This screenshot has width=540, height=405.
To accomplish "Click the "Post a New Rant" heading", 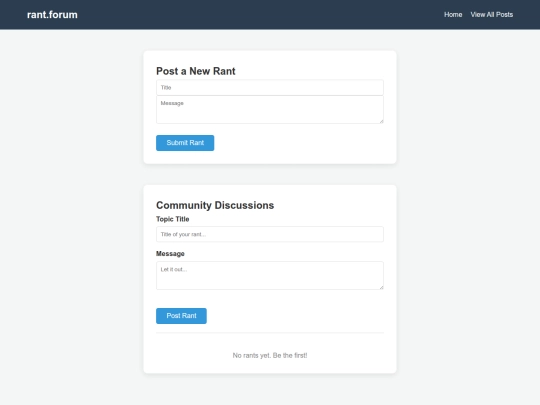I will coord(196,71).
